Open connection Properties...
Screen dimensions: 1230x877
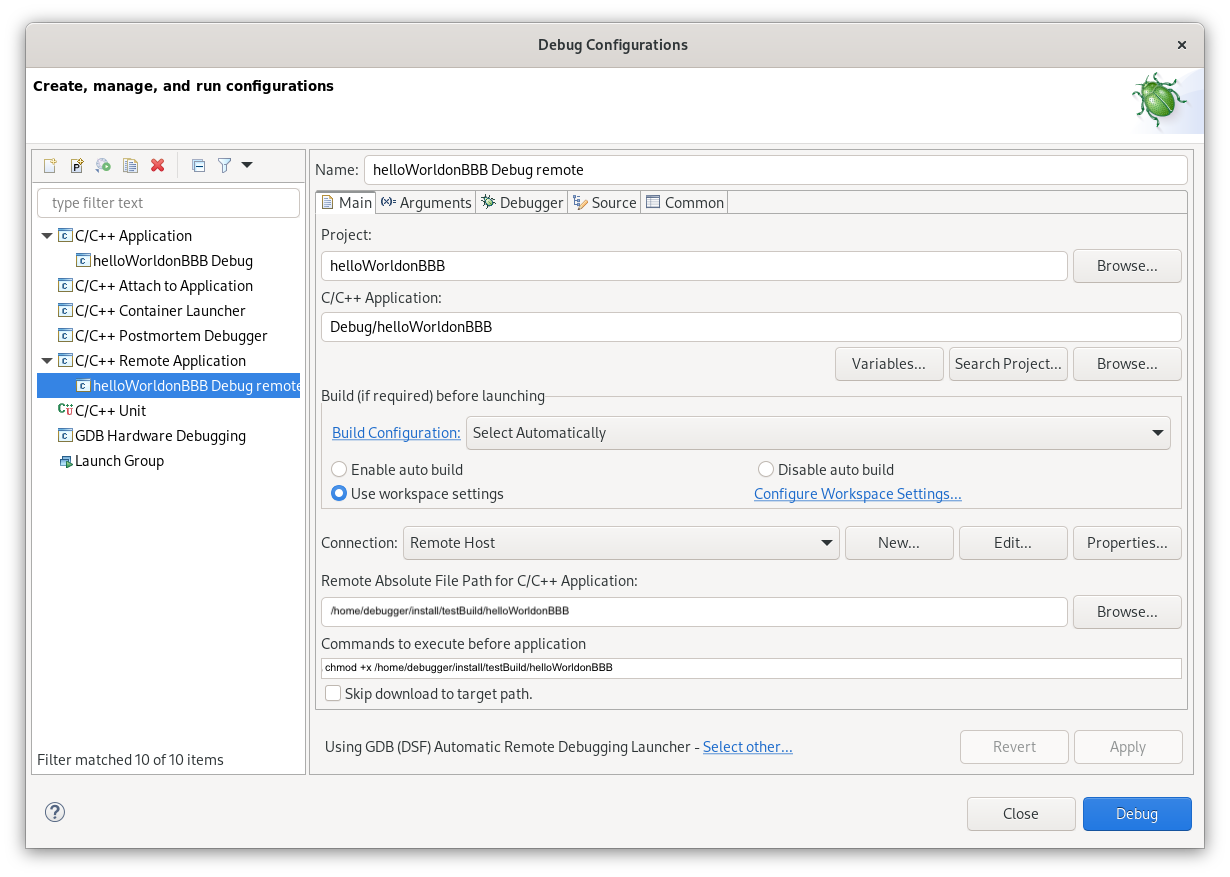point(1127,543)
